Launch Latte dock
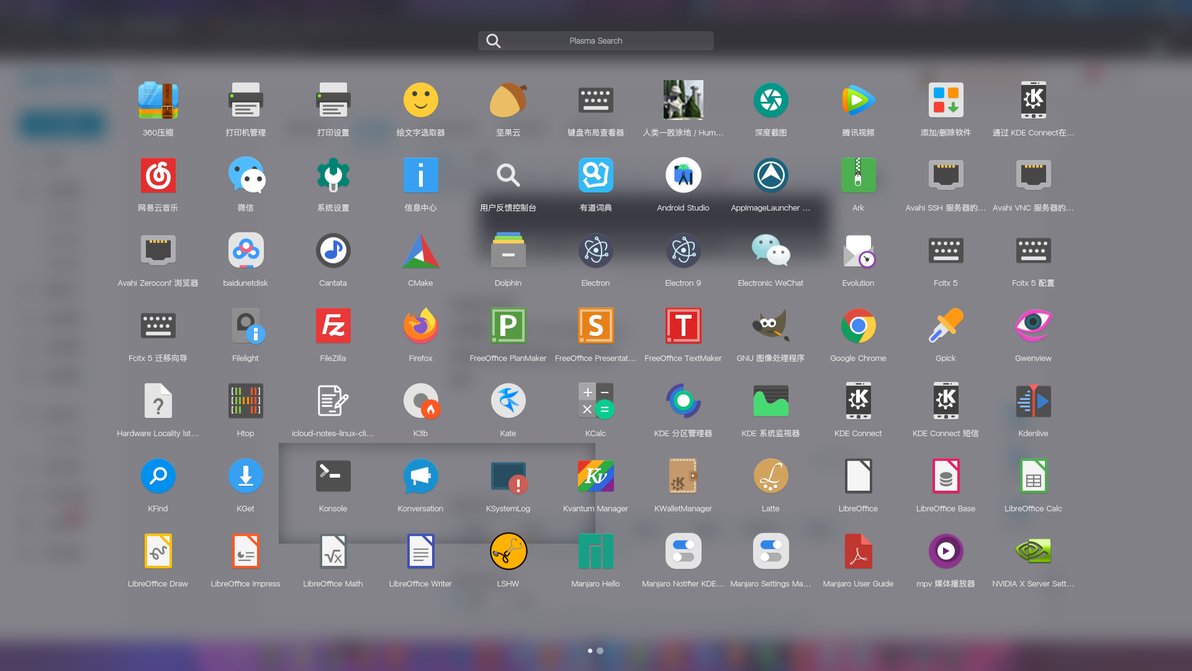1192x671 pixels. tap(770, 476)
